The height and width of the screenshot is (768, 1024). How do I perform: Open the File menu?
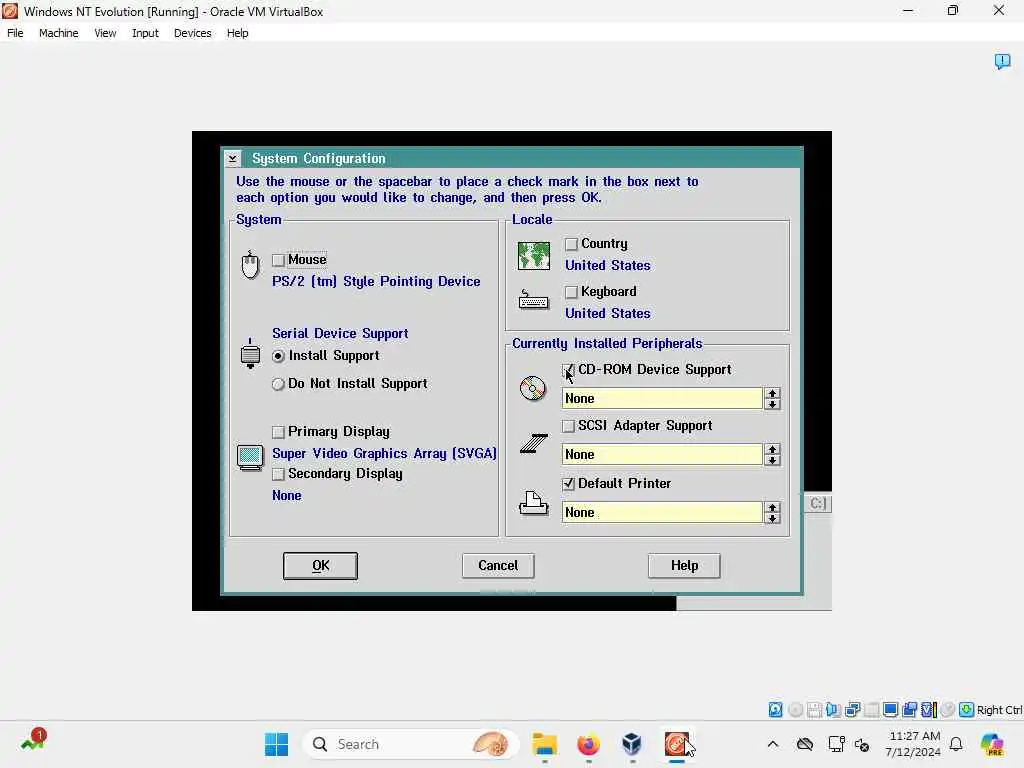15,33
